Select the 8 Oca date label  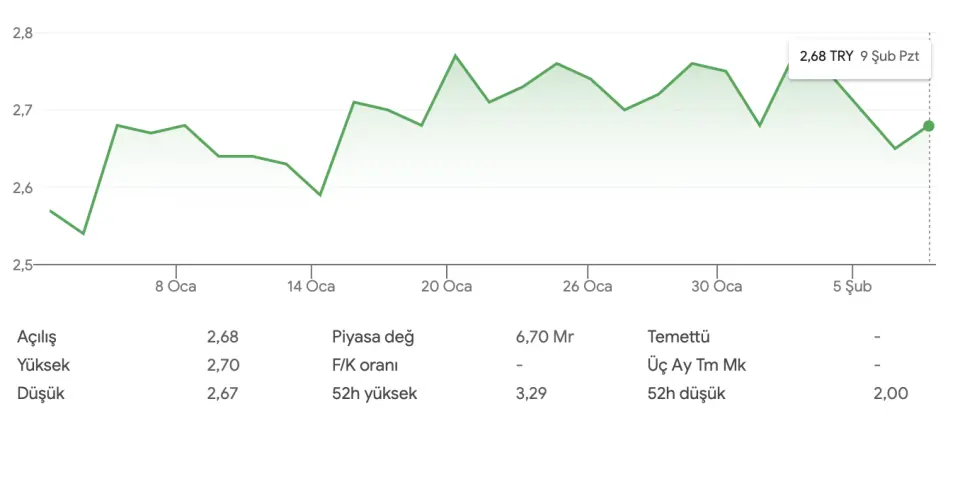[175, 287]
